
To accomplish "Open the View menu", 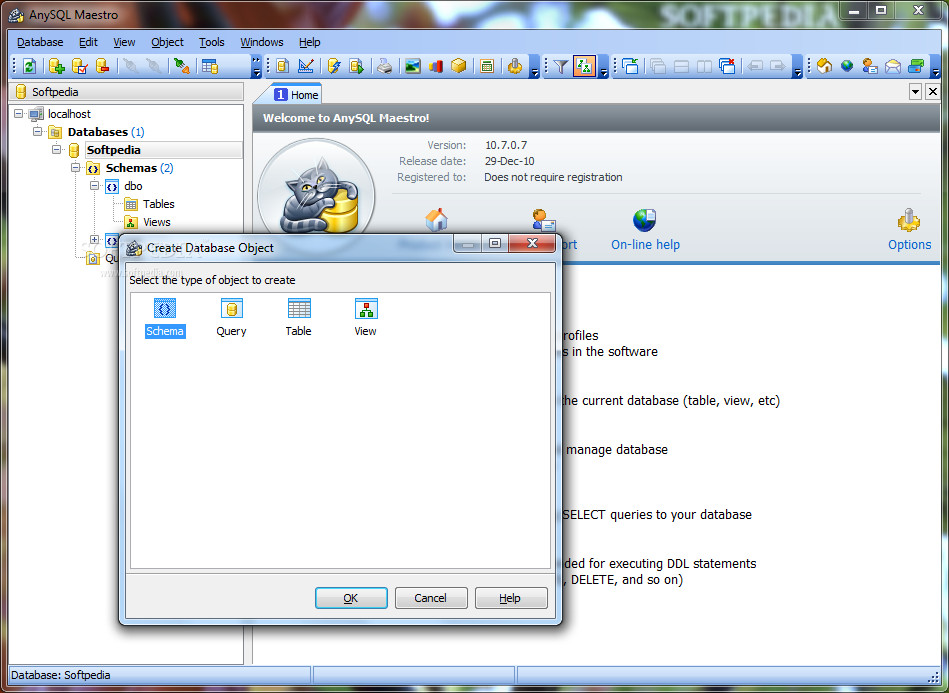I will click(x=124, y=42).
